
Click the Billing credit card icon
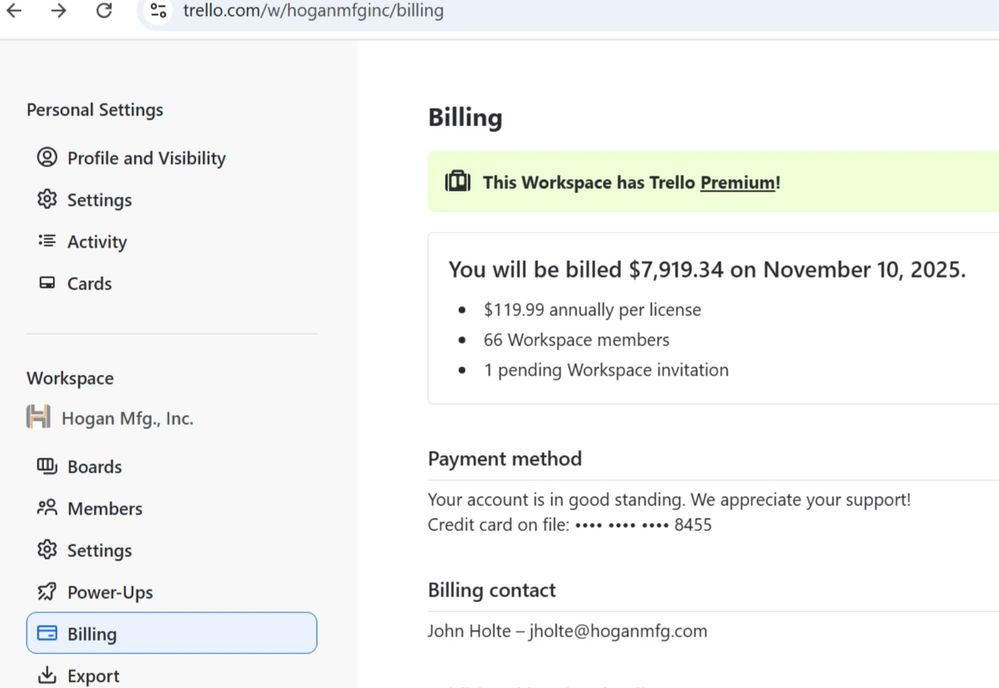pyautogui.click(x=47, y=633)
